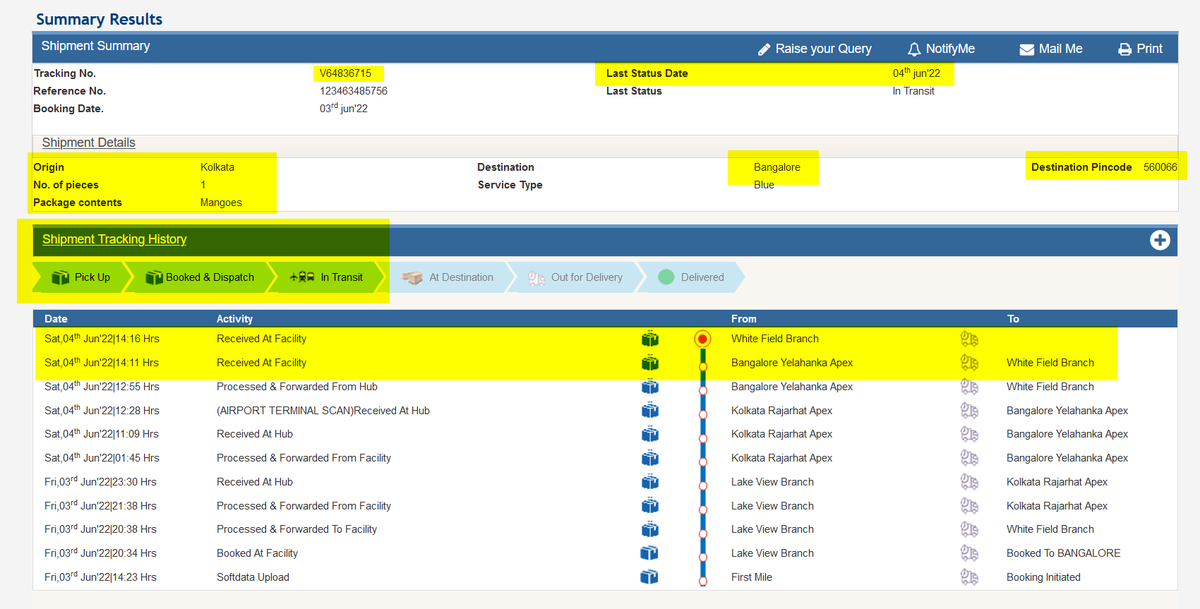Click blue package icon in 23:30 Hrs row
1200x609 pixels.
pos(650,482)
